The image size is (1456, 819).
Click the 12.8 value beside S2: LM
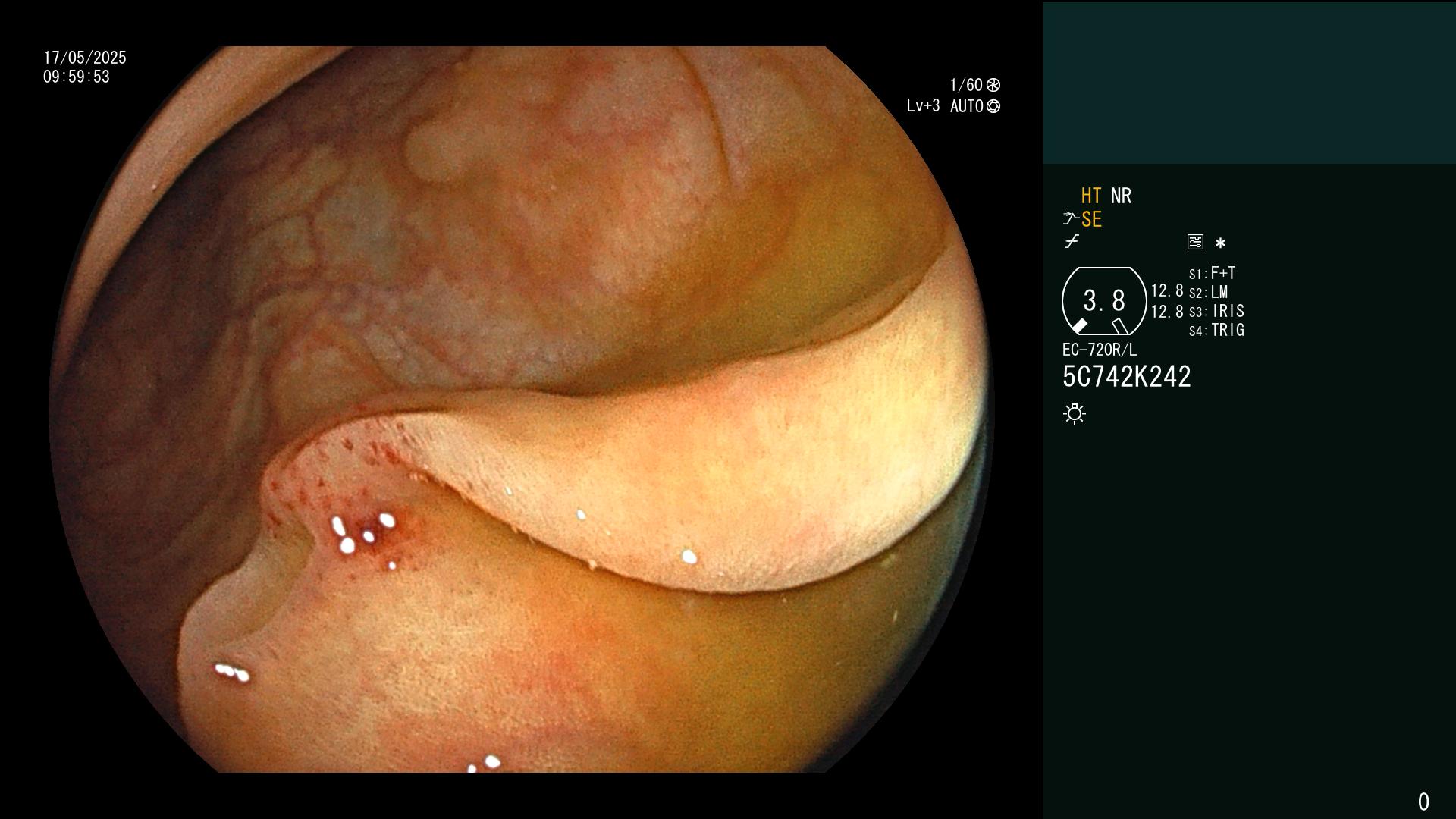point(1167,290)
